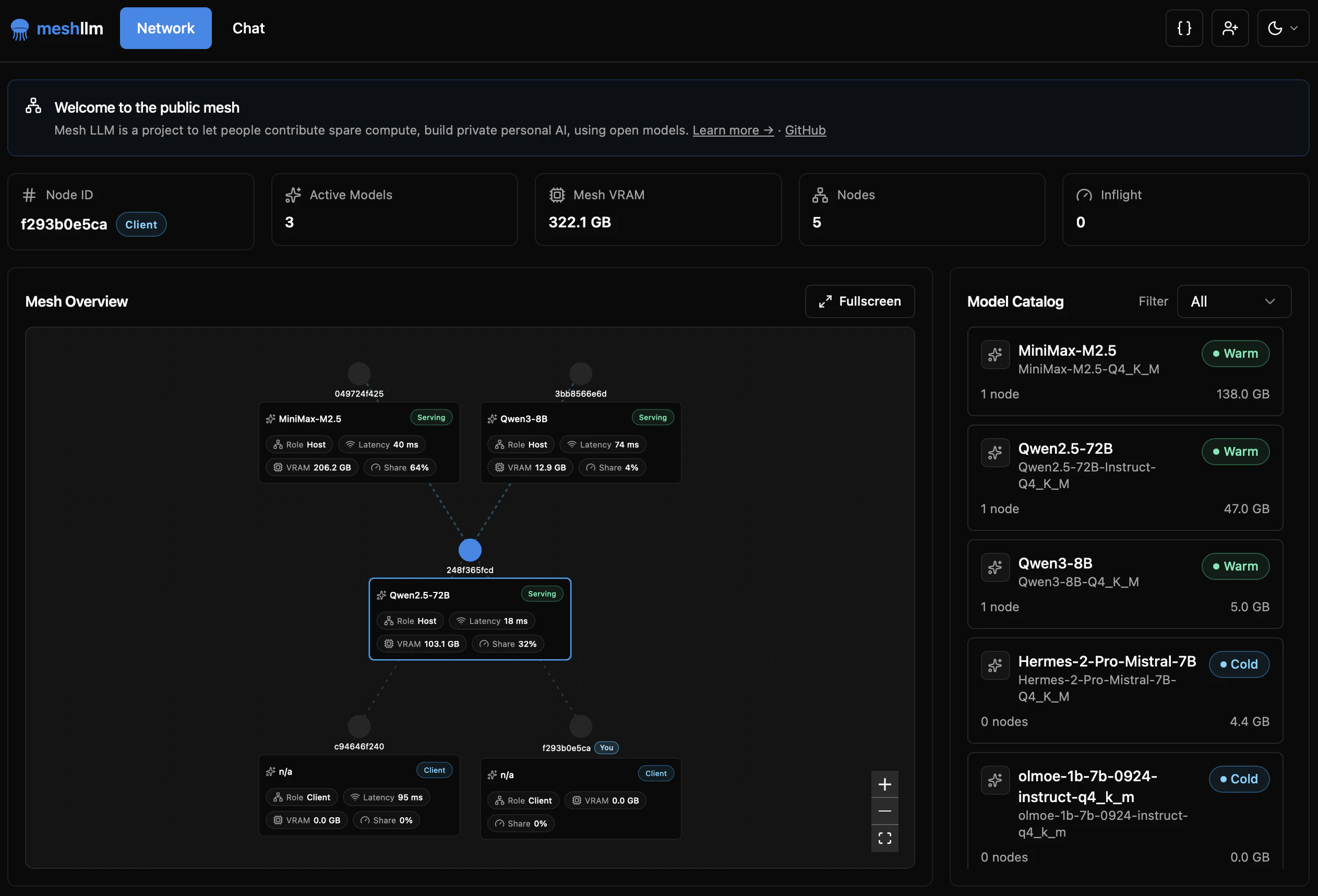This screenshot has height=896, width=1318.
Task: Open the catalog Filter All dropdown
Action: [1233, 301]
